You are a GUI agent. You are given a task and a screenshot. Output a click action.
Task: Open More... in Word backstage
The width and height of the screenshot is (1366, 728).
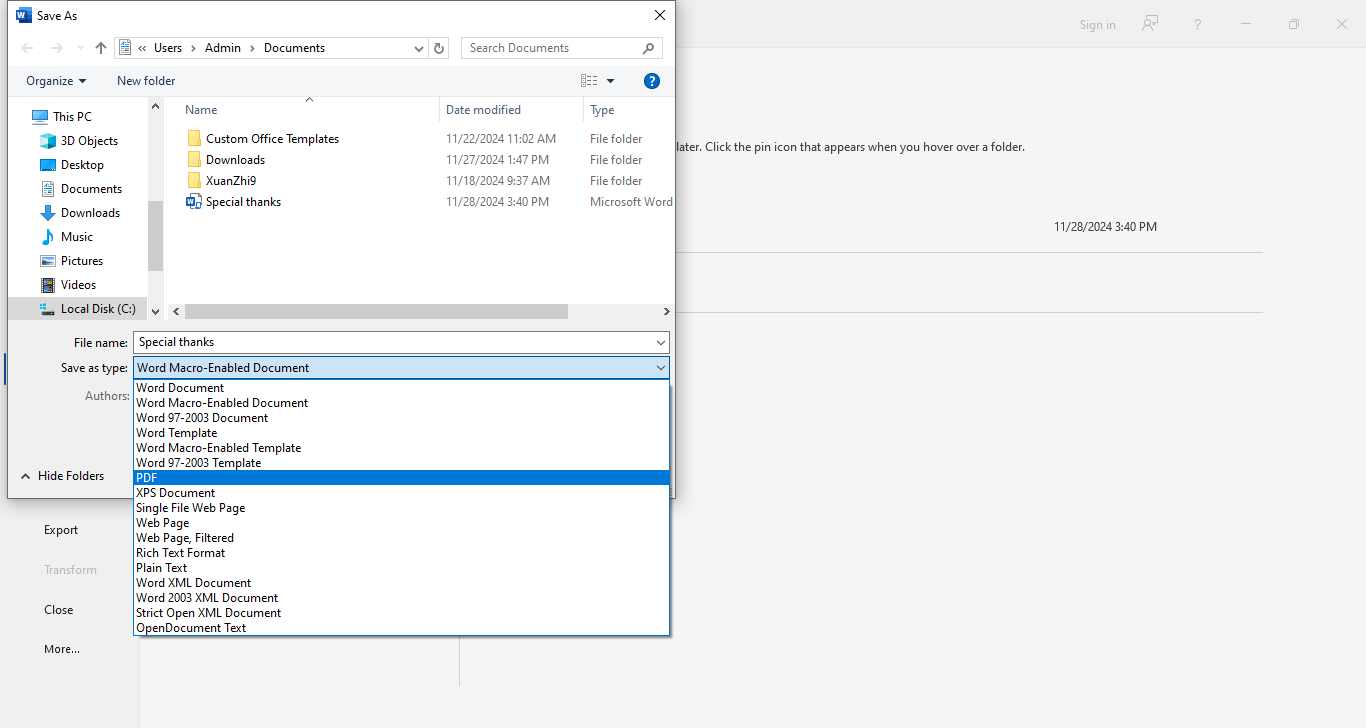click(x=62, y=649)
